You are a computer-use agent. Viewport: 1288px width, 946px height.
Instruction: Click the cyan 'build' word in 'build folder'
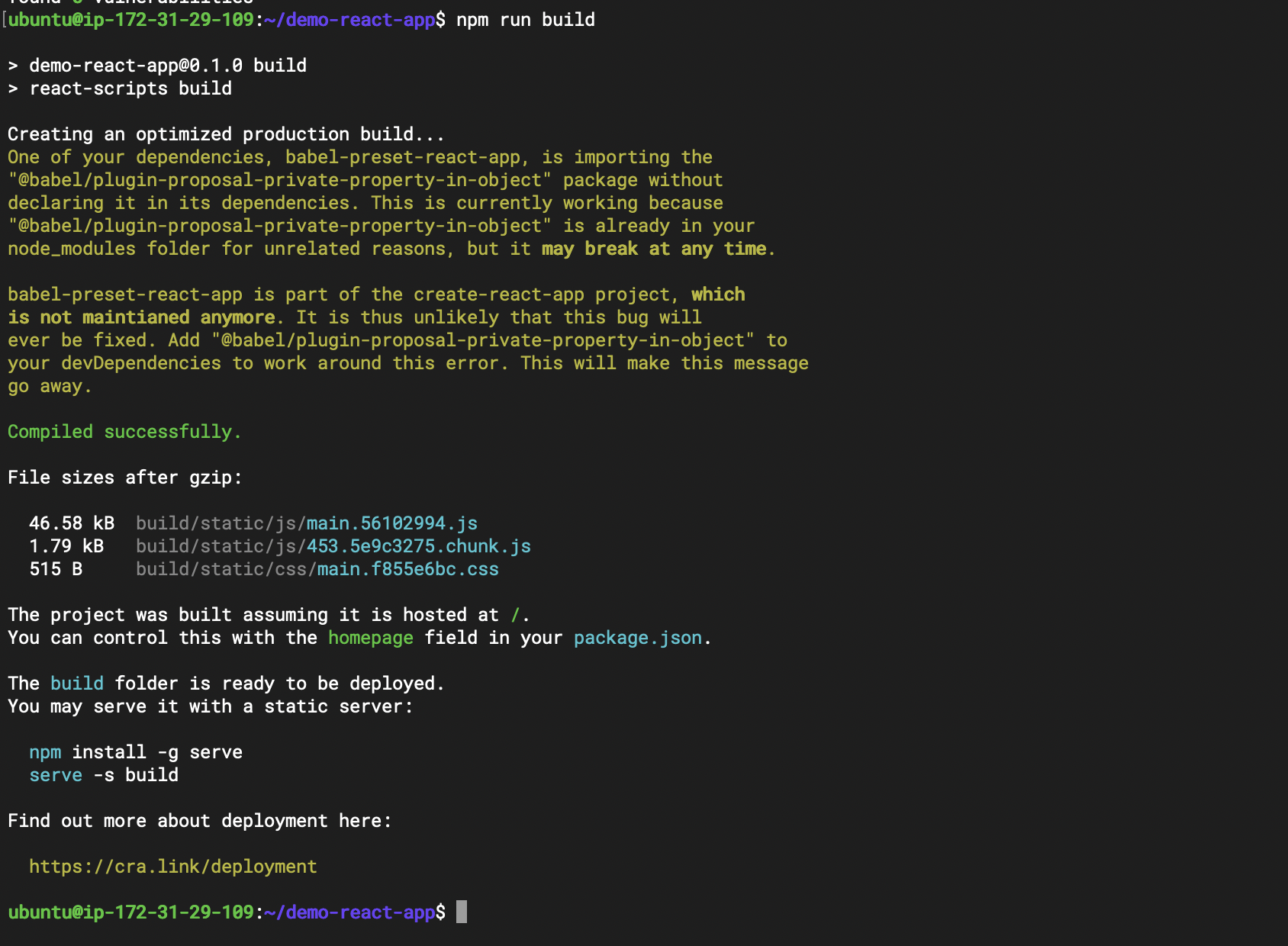click(77, 684)
